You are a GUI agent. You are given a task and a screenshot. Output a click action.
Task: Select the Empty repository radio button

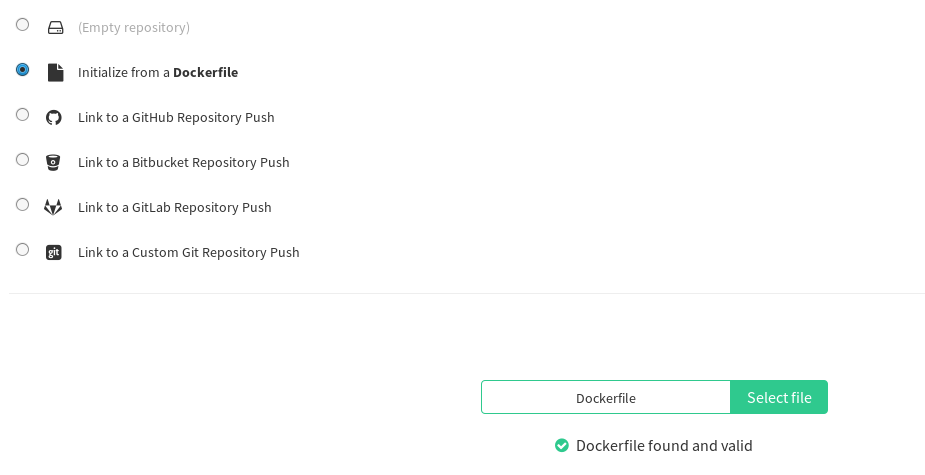[22, 25]
